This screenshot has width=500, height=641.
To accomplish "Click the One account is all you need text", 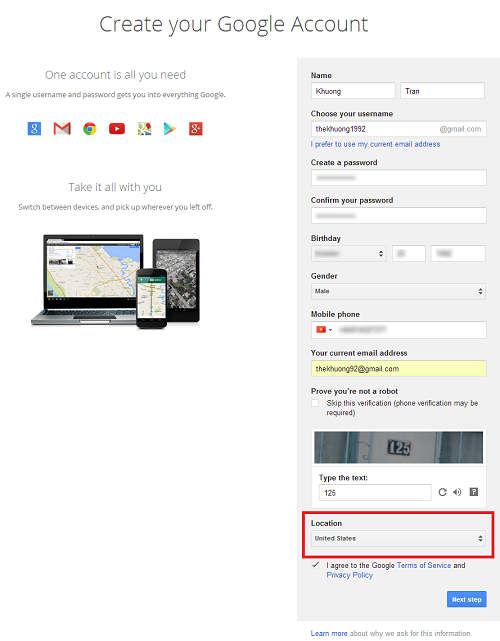I will click(115, 75).
